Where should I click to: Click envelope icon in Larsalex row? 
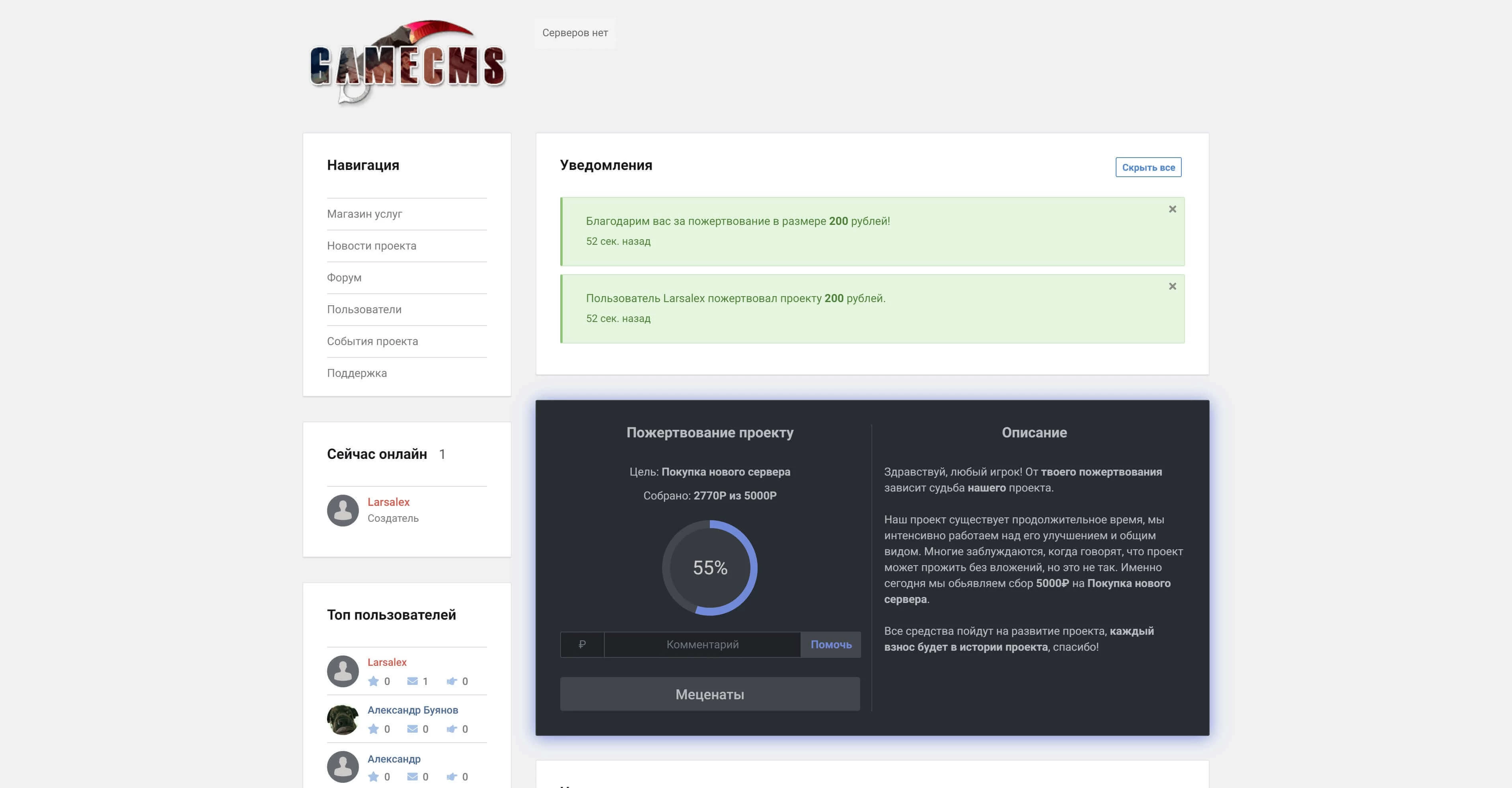pyautogui.click(x=413, y=681)
